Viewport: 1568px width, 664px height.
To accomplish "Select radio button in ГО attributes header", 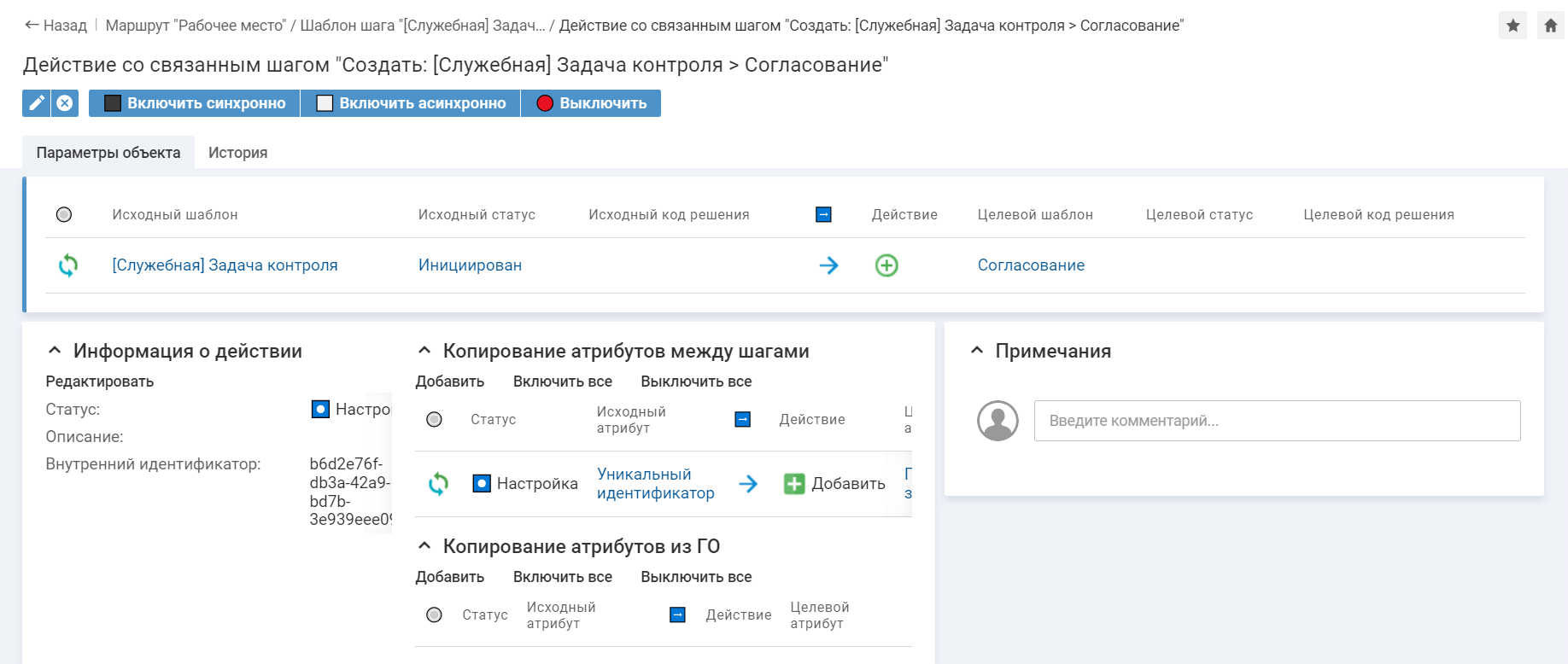I will point(434,614).
